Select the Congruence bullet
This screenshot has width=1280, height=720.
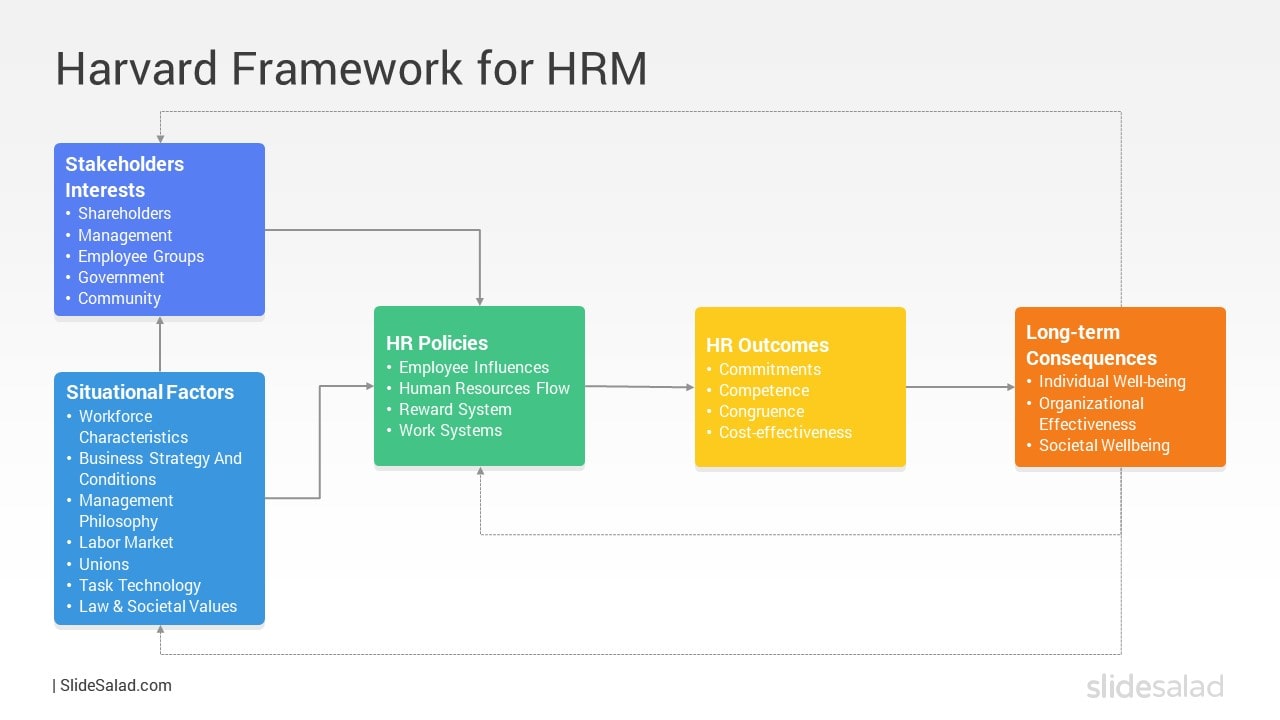[x=761, y=412]
